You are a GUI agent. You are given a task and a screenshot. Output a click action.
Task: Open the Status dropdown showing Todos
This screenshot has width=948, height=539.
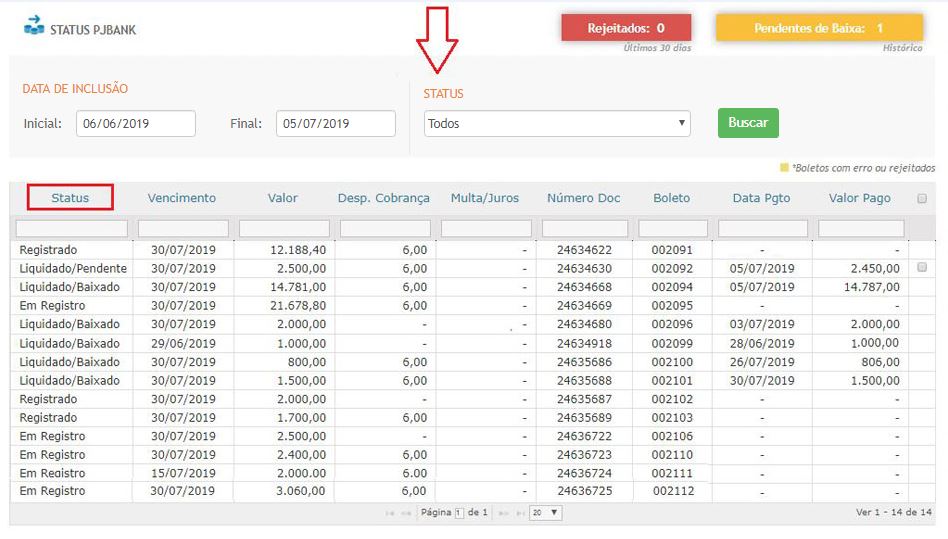click(557, 123)
